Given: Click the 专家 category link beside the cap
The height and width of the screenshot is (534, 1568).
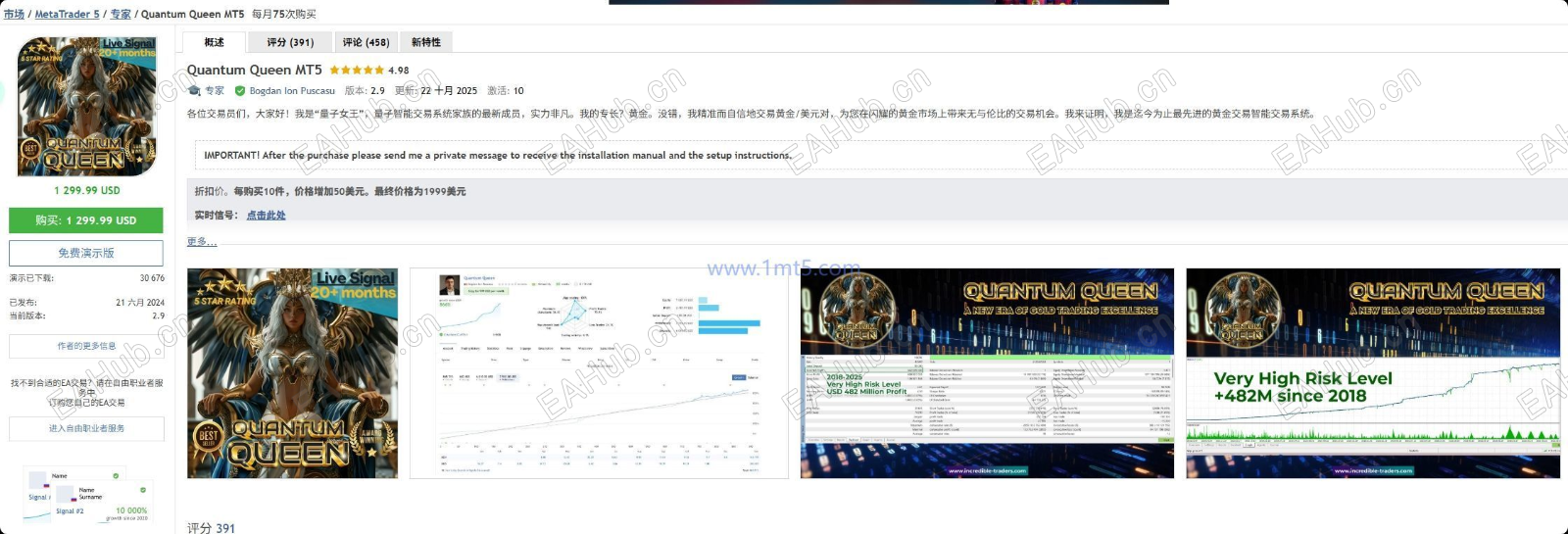Looking at the screenshot, I should 215,90.
